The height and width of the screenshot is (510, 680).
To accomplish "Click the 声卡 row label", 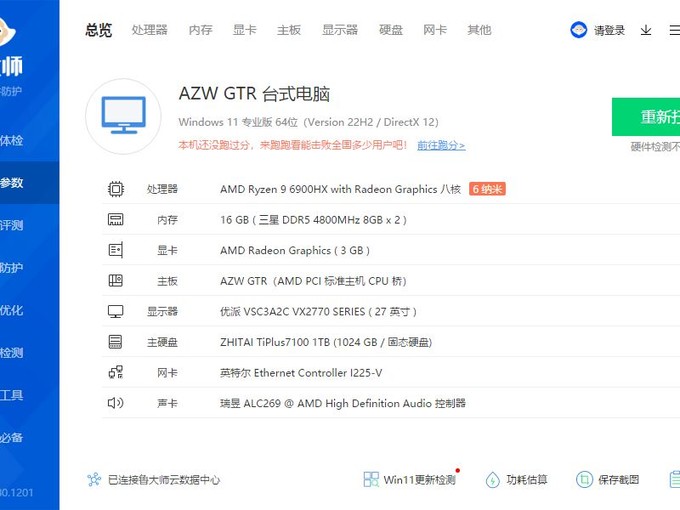I will [x=167, y=403].
